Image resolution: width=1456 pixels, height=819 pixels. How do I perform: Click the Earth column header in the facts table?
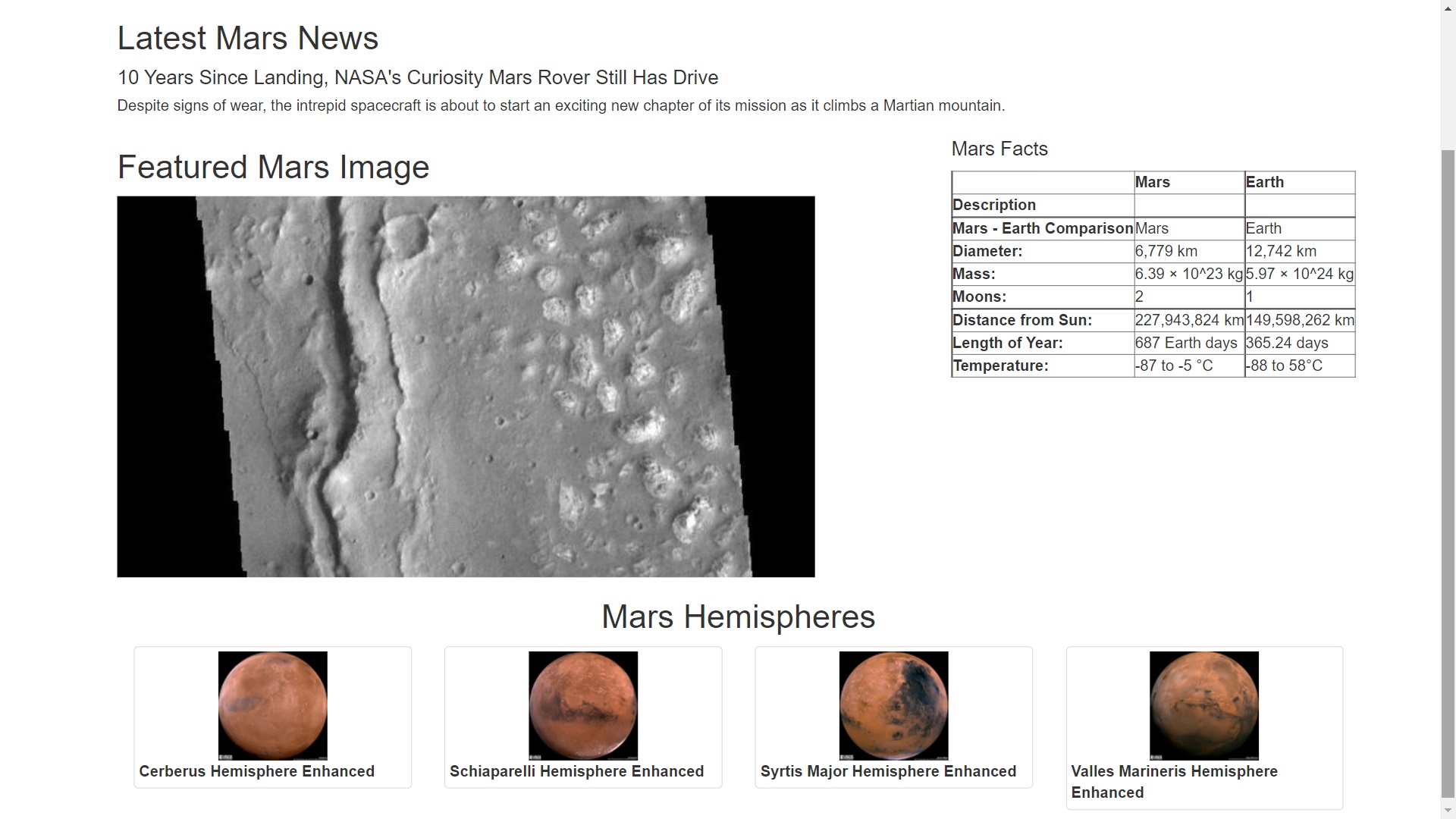[x=1264, y=182]
